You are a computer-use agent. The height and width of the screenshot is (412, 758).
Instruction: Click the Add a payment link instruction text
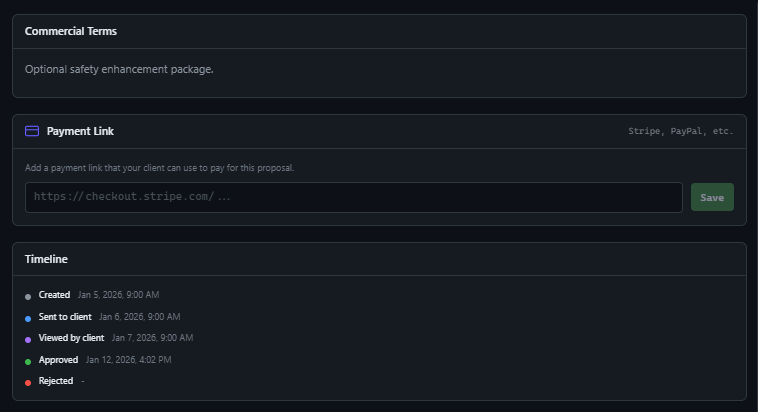[159, 168]
